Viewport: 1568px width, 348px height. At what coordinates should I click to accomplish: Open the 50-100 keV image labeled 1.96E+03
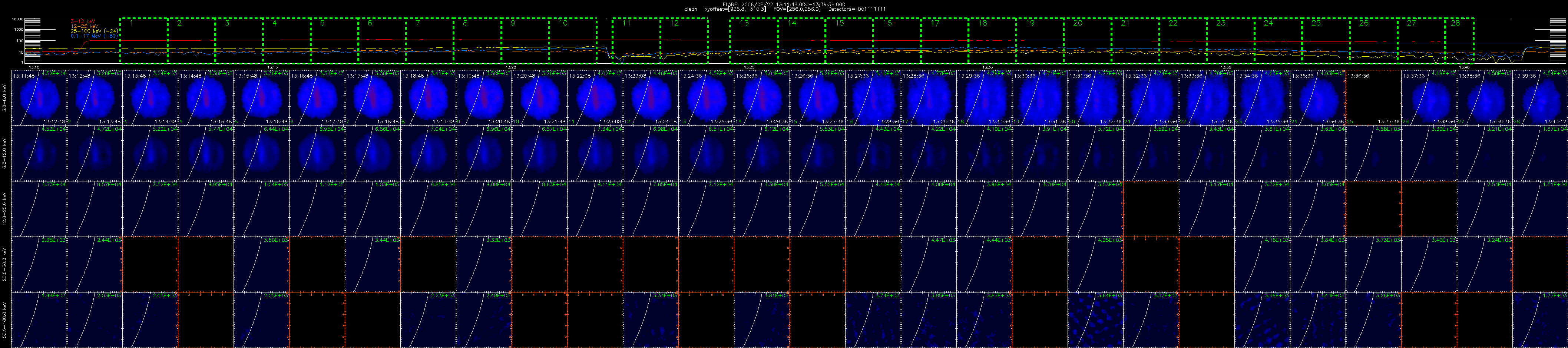coord(39,320)
